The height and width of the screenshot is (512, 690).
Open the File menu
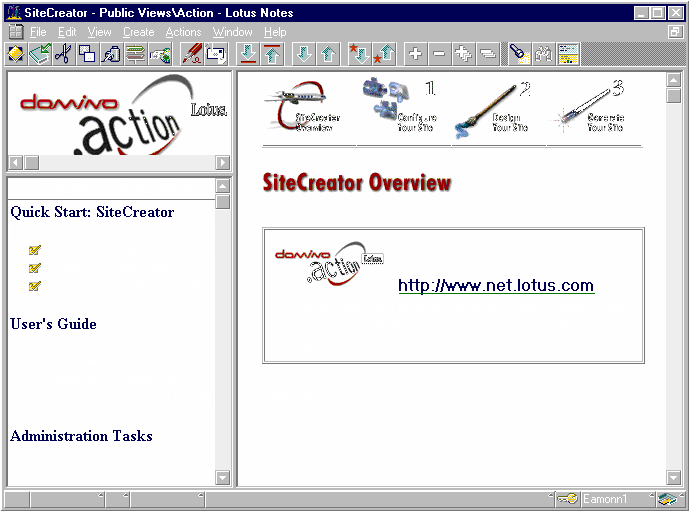pyautogui.click(x=38, y=32)
